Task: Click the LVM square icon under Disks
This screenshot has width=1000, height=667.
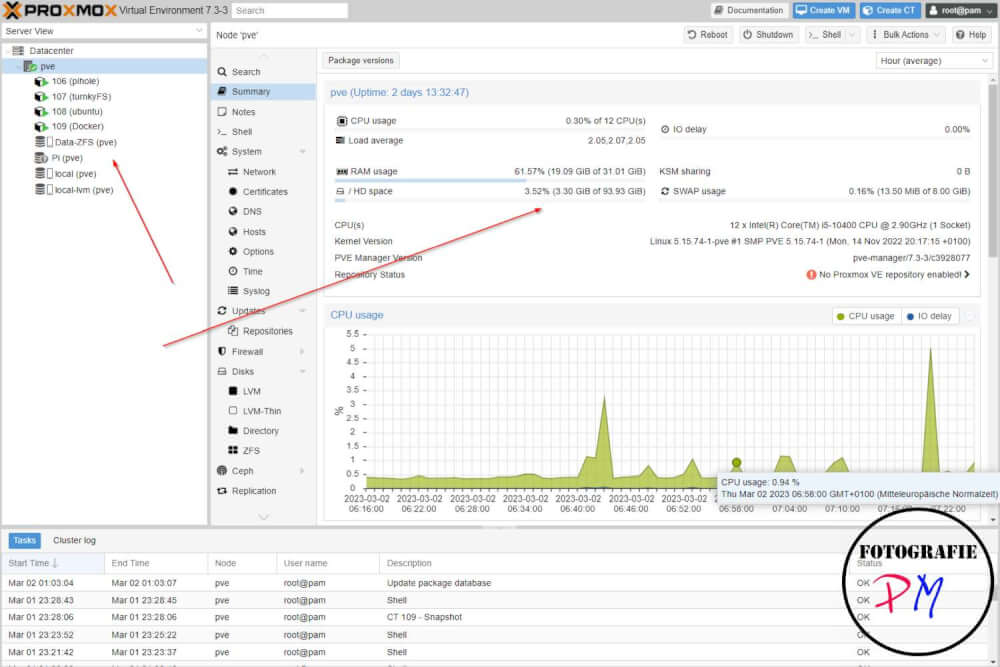Action: tap(233, 391)
